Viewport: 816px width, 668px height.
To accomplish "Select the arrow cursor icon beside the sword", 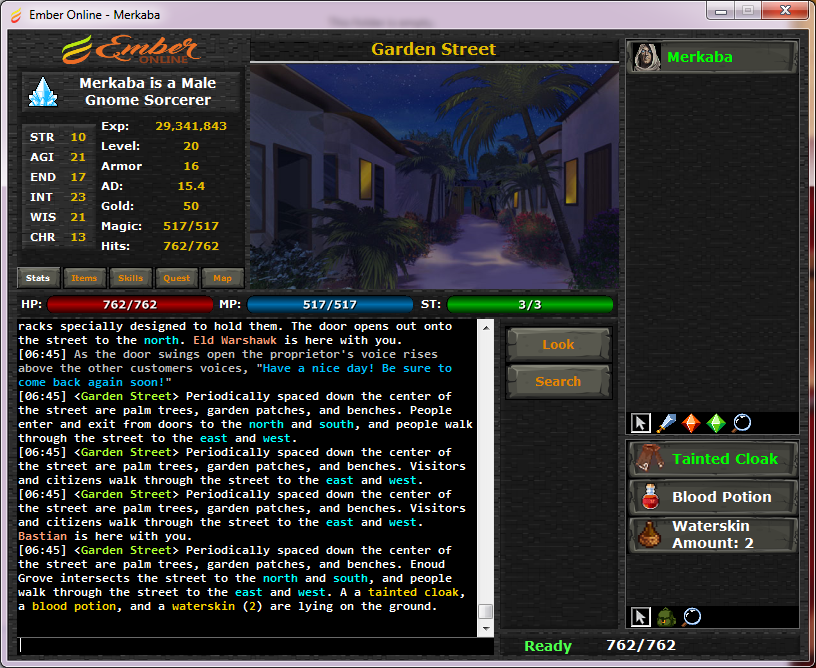I will tap(643, 423).
